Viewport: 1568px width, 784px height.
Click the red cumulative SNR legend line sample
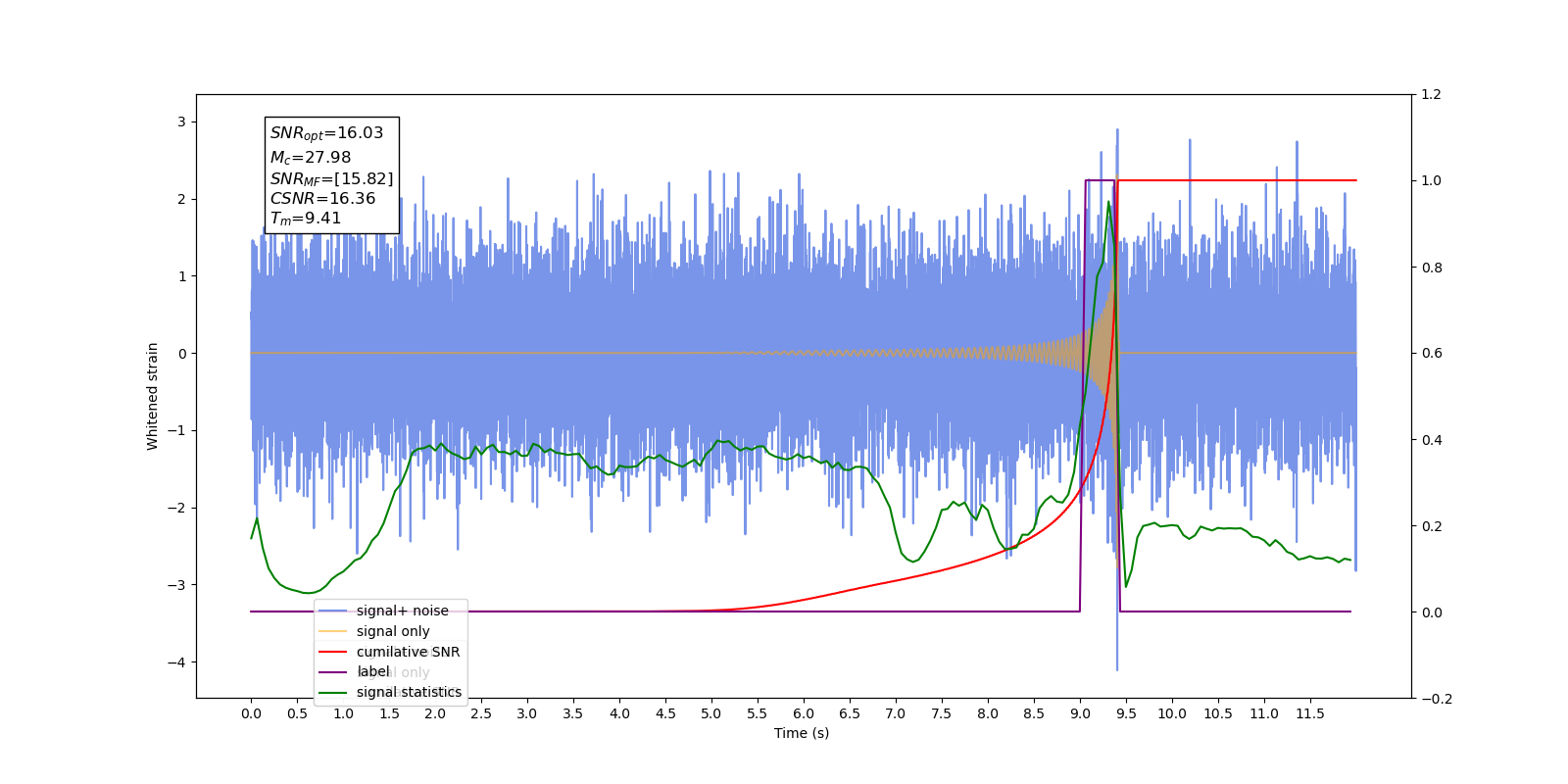pos(333,652)
